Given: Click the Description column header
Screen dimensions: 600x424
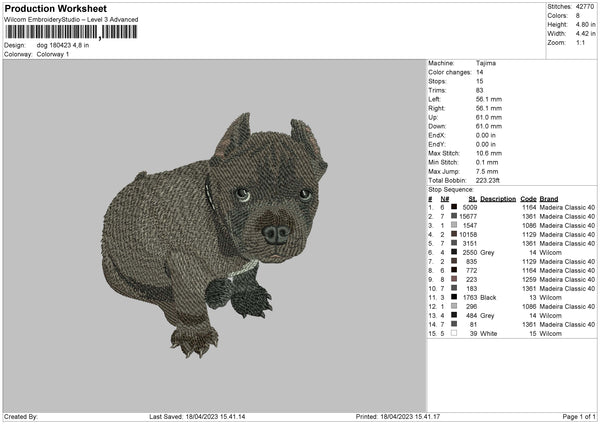Looking at the screenshot, I should tap(497, 198).
